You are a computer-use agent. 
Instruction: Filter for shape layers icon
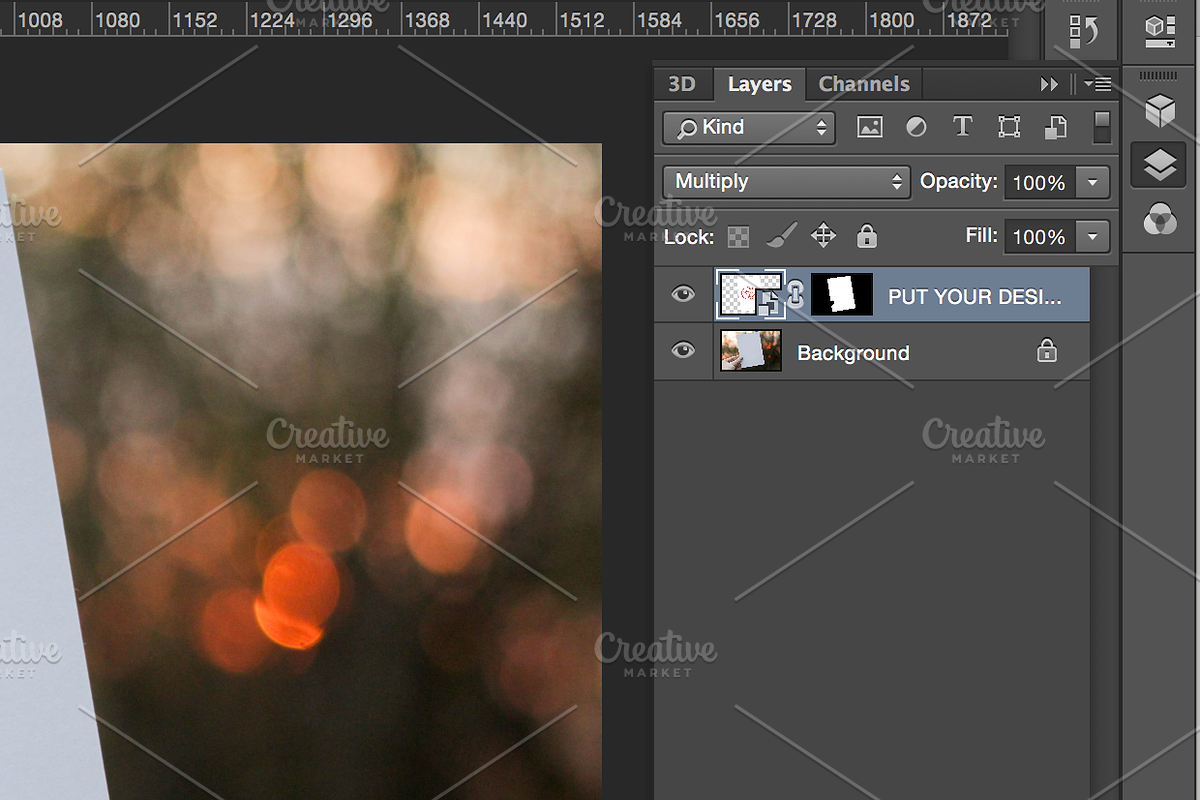(1009, 127)
